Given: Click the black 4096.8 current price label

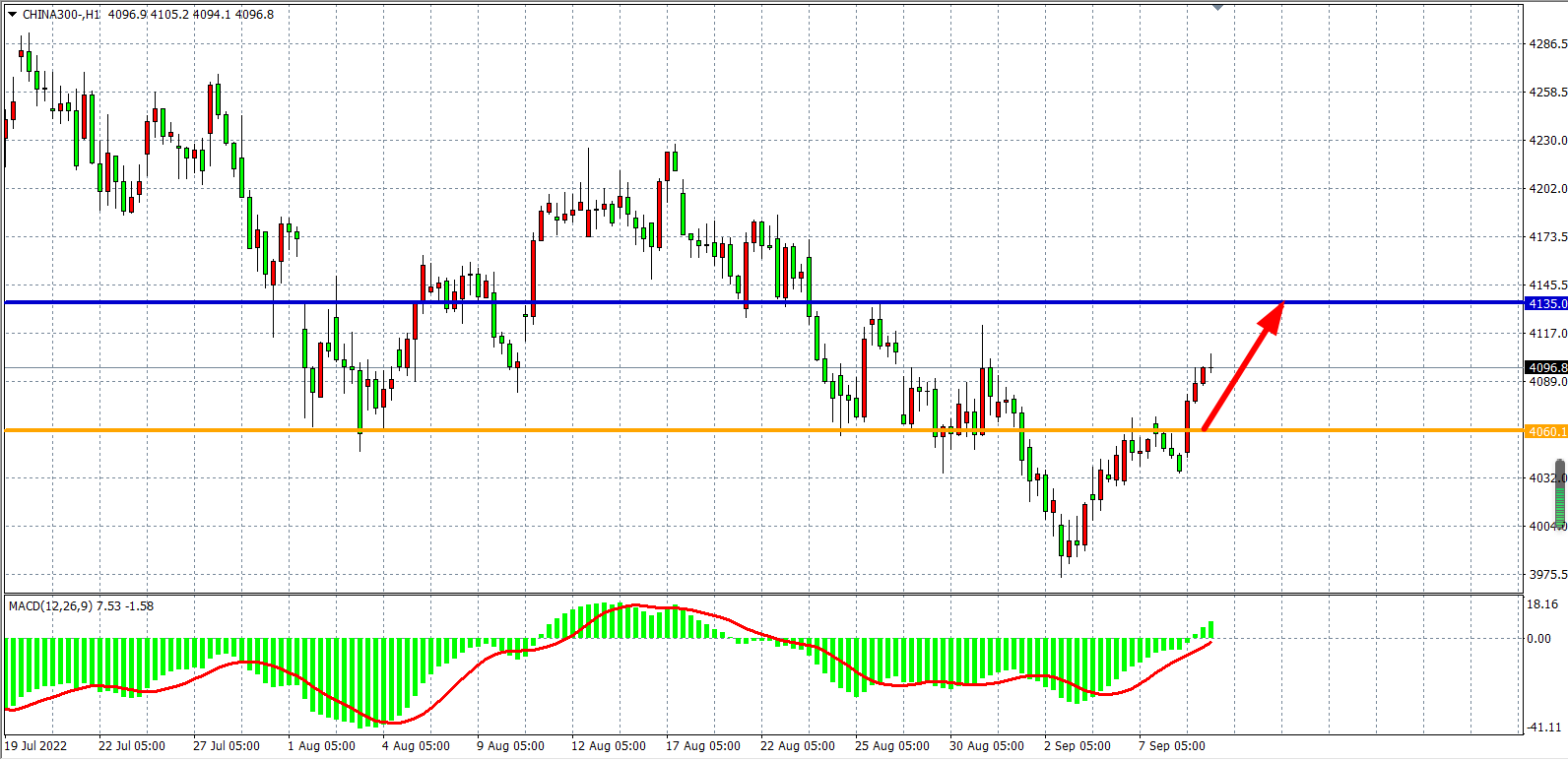Looking at the screenshot, I should (x=1545, y=368).
